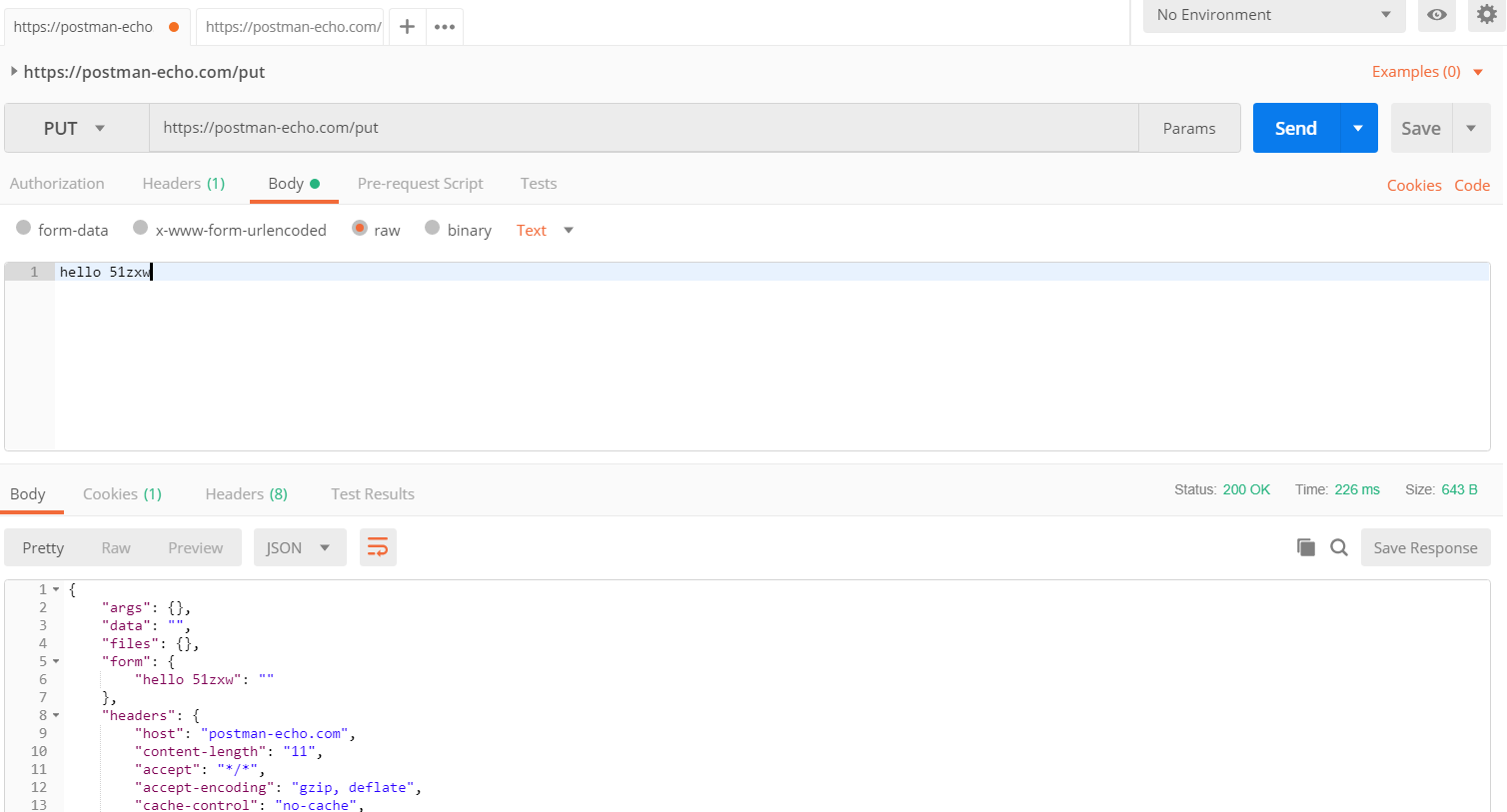1507x812 pixels.
Task: Open the settings gear icon
Action: pos(1486,15)
